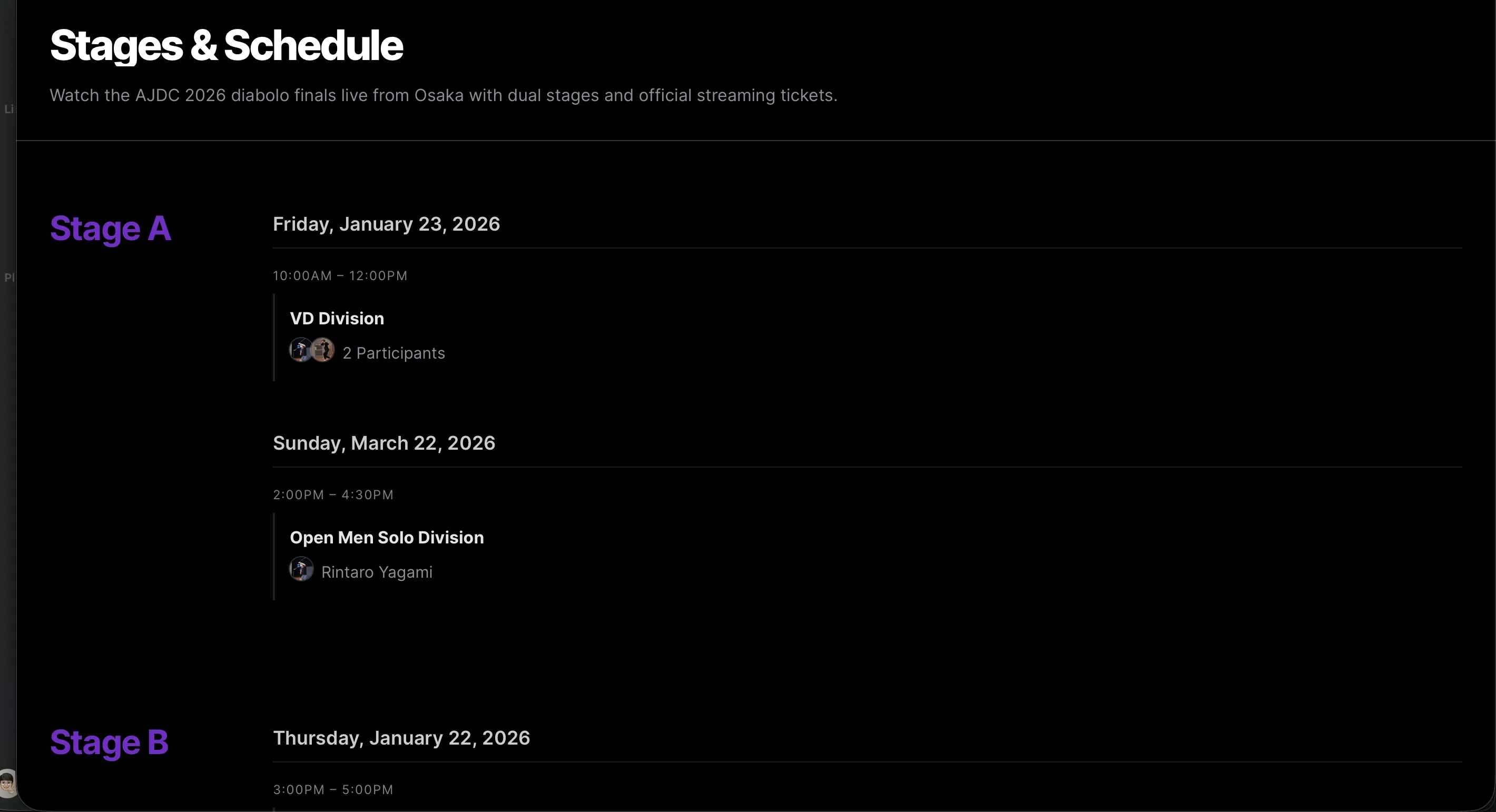The width and height of the screenshot is (1496, 812).
Task: Click the partially hidden "Li" sidebar item
Action: [8, 109]
